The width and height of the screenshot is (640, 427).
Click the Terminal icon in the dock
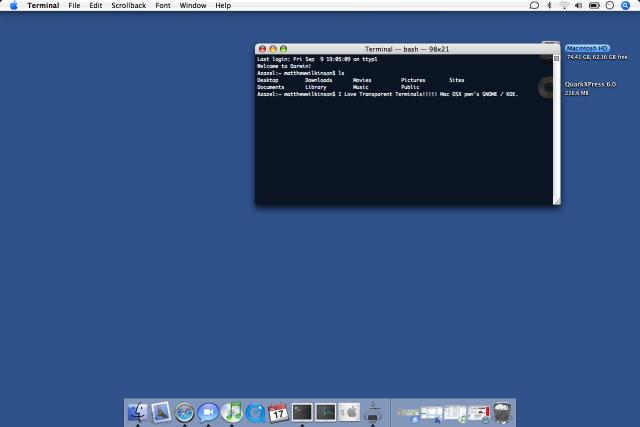[302, 412]
